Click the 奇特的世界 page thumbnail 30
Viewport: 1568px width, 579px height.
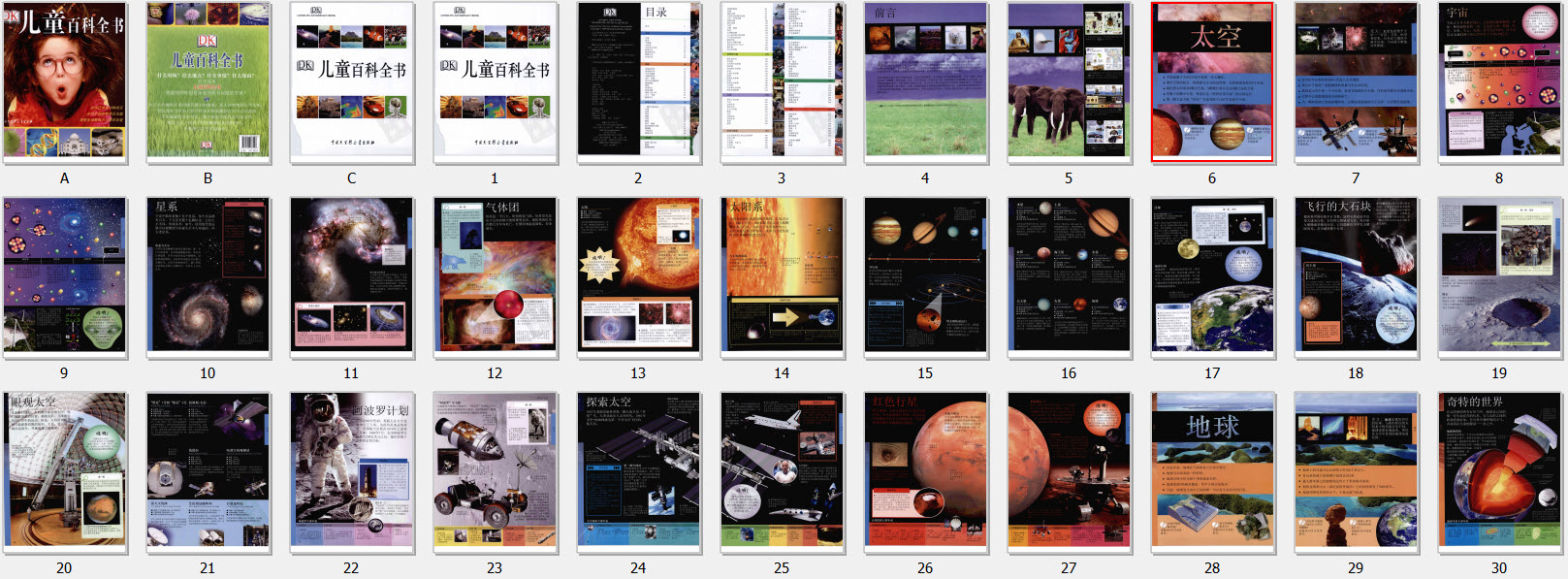tap(1499, 471)
